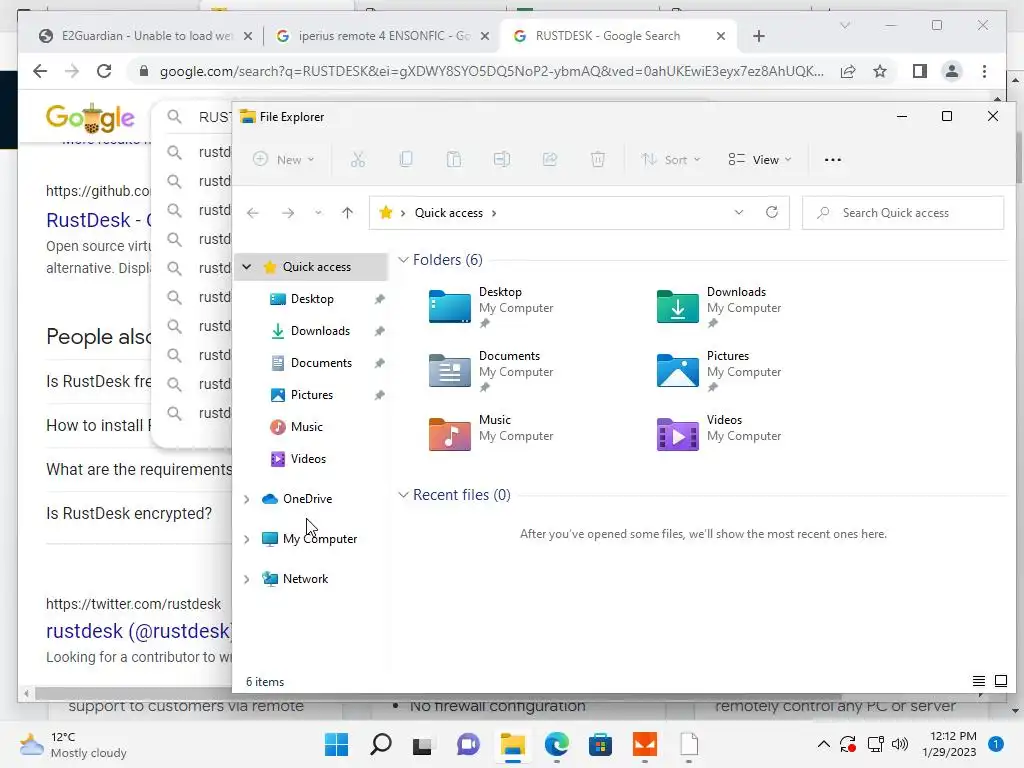Open the New item dropdown
The image size is (1024, 768).
pyautogui.click(x=284, y=159)
